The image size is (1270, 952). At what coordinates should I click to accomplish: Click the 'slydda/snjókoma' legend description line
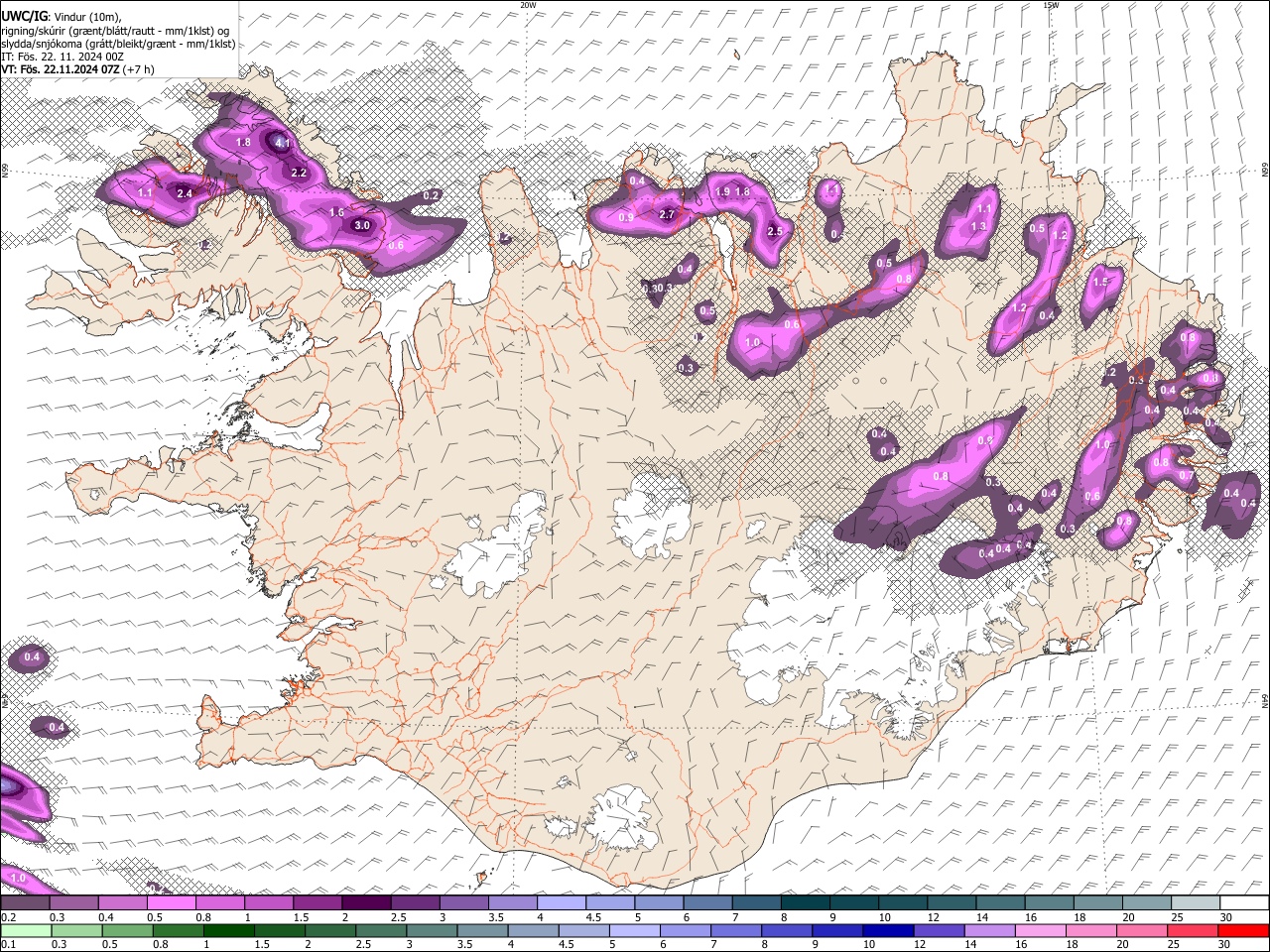click(118, 44)
